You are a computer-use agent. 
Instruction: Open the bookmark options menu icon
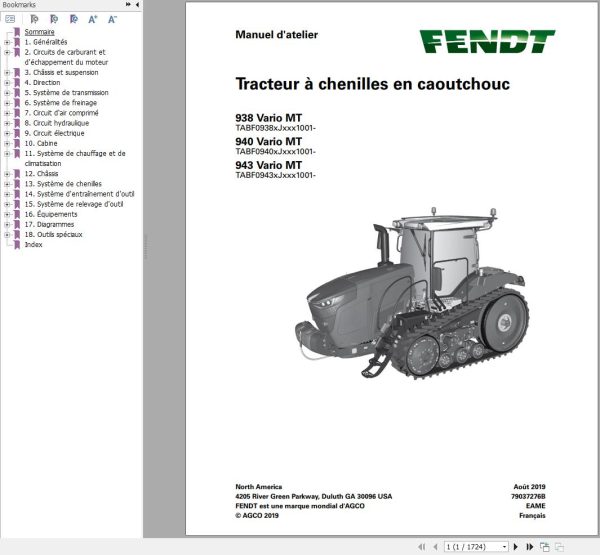point(10,19)
